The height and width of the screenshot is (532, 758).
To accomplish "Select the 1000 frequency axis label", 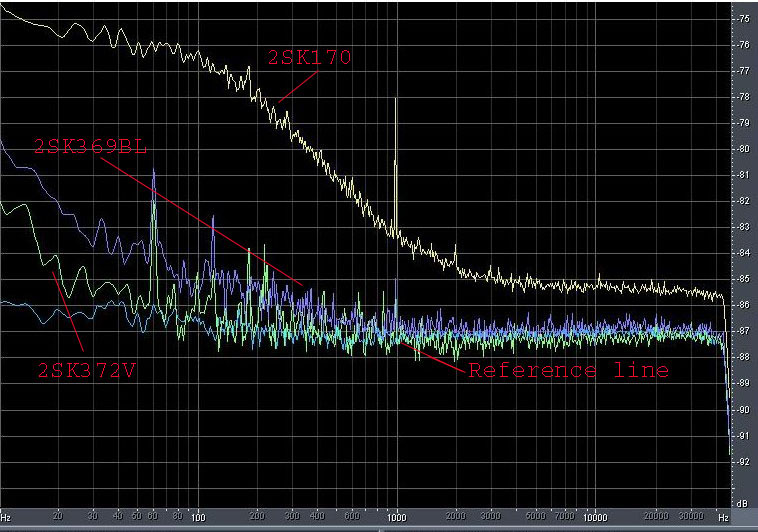I will pos(397,517).
